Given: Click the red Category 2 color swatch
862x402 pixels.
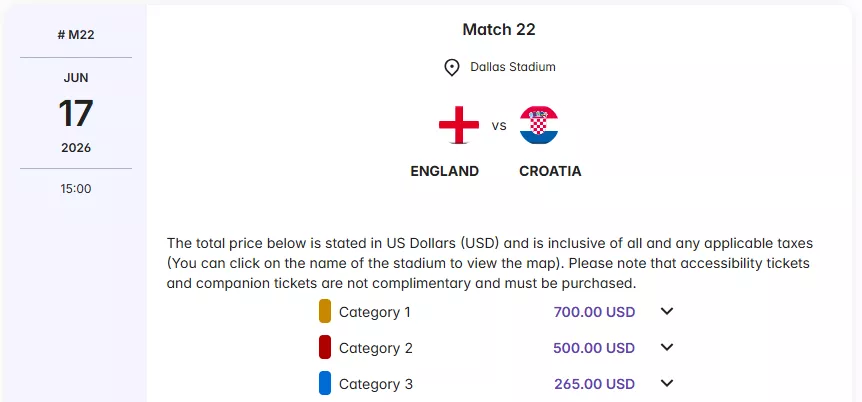Looking at the screenshot, I should coord(325,348).
